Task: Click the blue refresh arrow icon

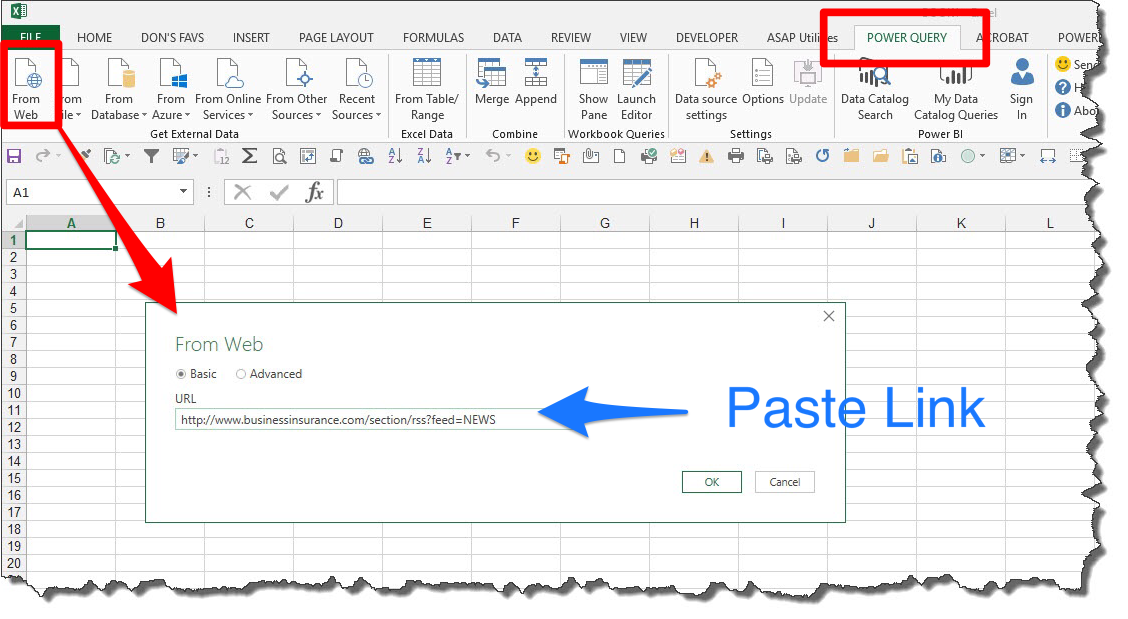Action: pos(822,155)
